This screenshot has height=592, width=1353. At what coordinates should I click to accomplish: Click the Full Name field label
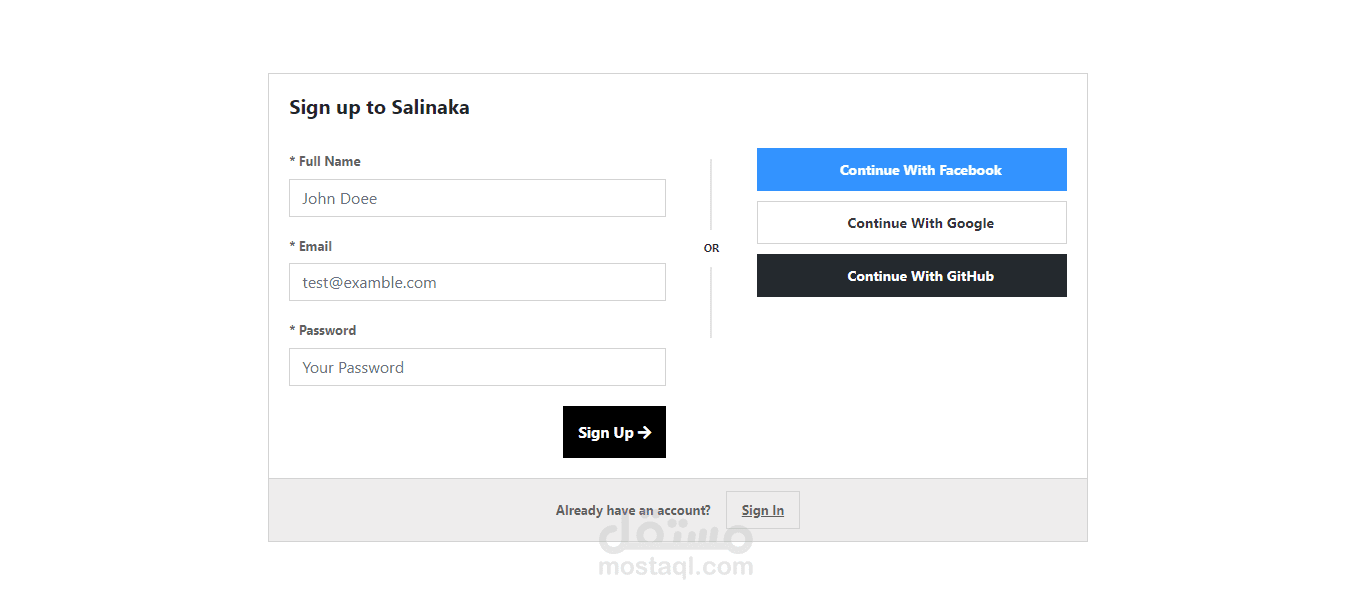coord(325,161)
